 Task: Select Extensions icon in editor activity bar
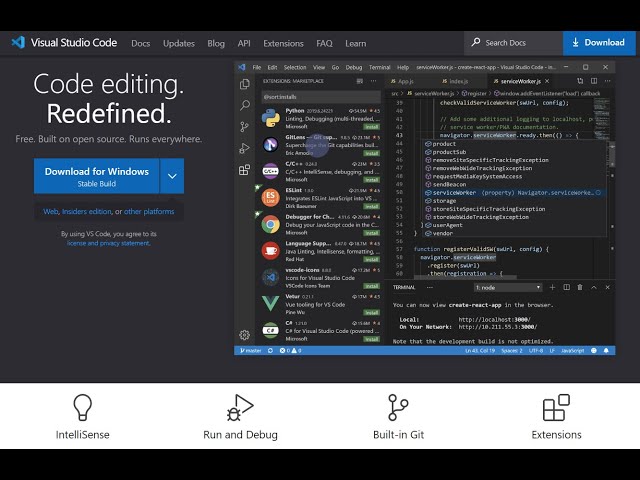244,169
